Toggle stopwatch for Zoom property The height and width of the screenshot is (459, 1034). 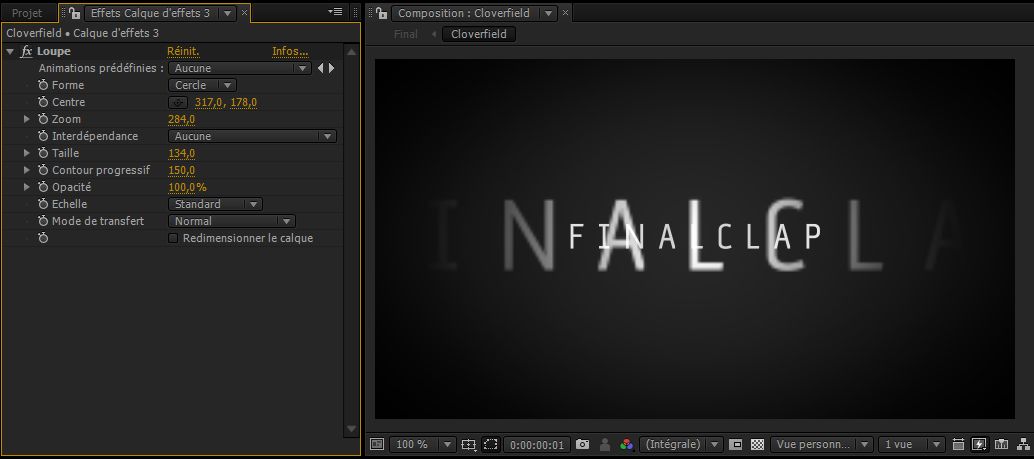pos(44,119)
